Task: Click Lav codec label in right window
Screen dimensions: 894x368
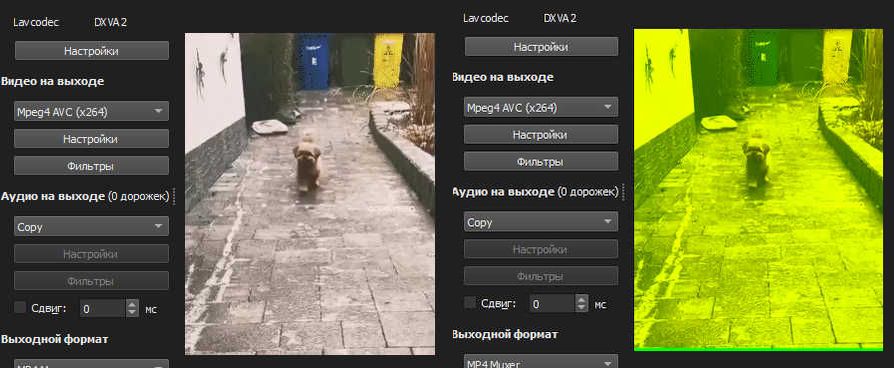Action: (486, 18)
